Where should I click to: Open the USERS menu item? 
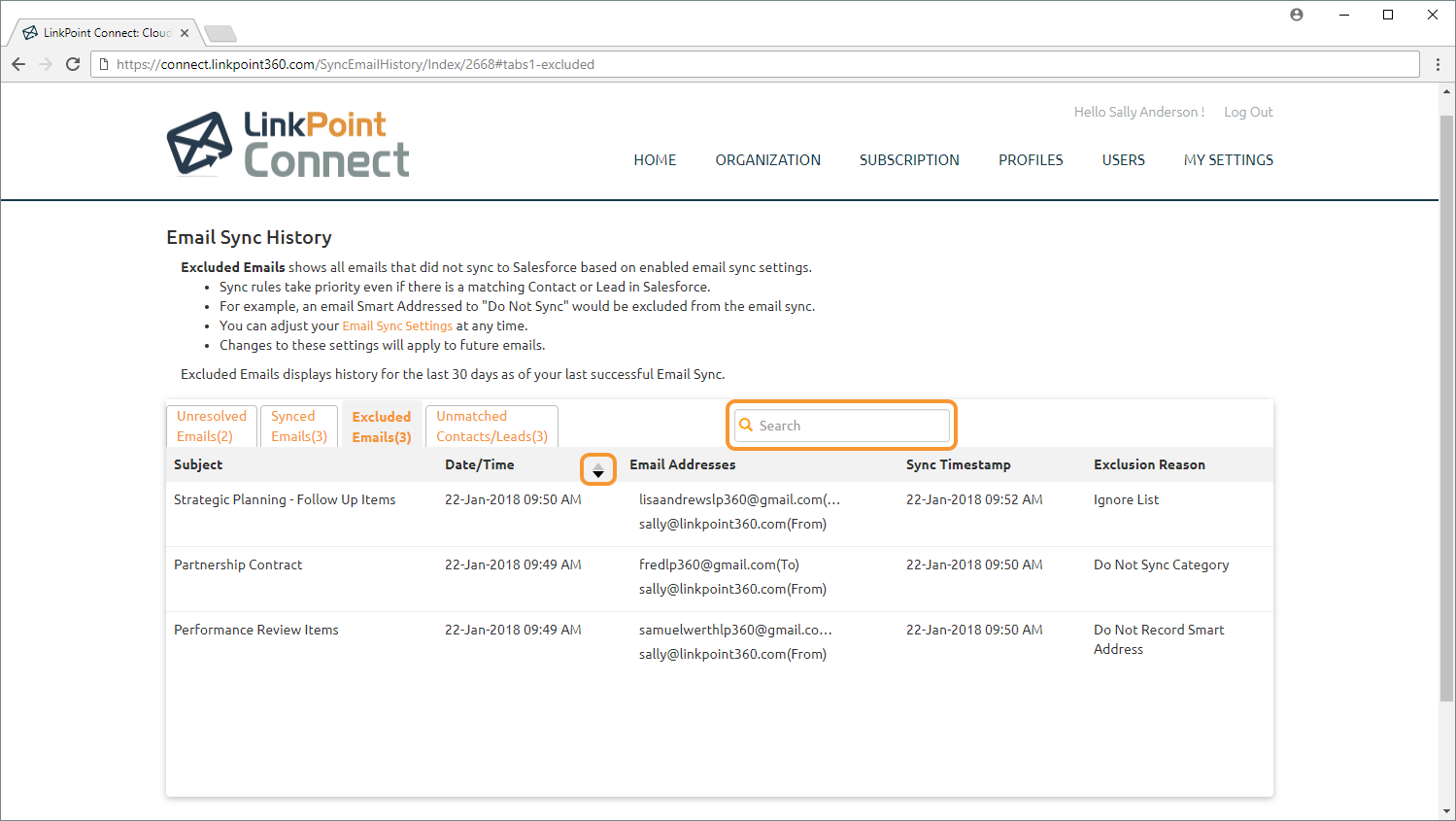(x=1123, y=160)
